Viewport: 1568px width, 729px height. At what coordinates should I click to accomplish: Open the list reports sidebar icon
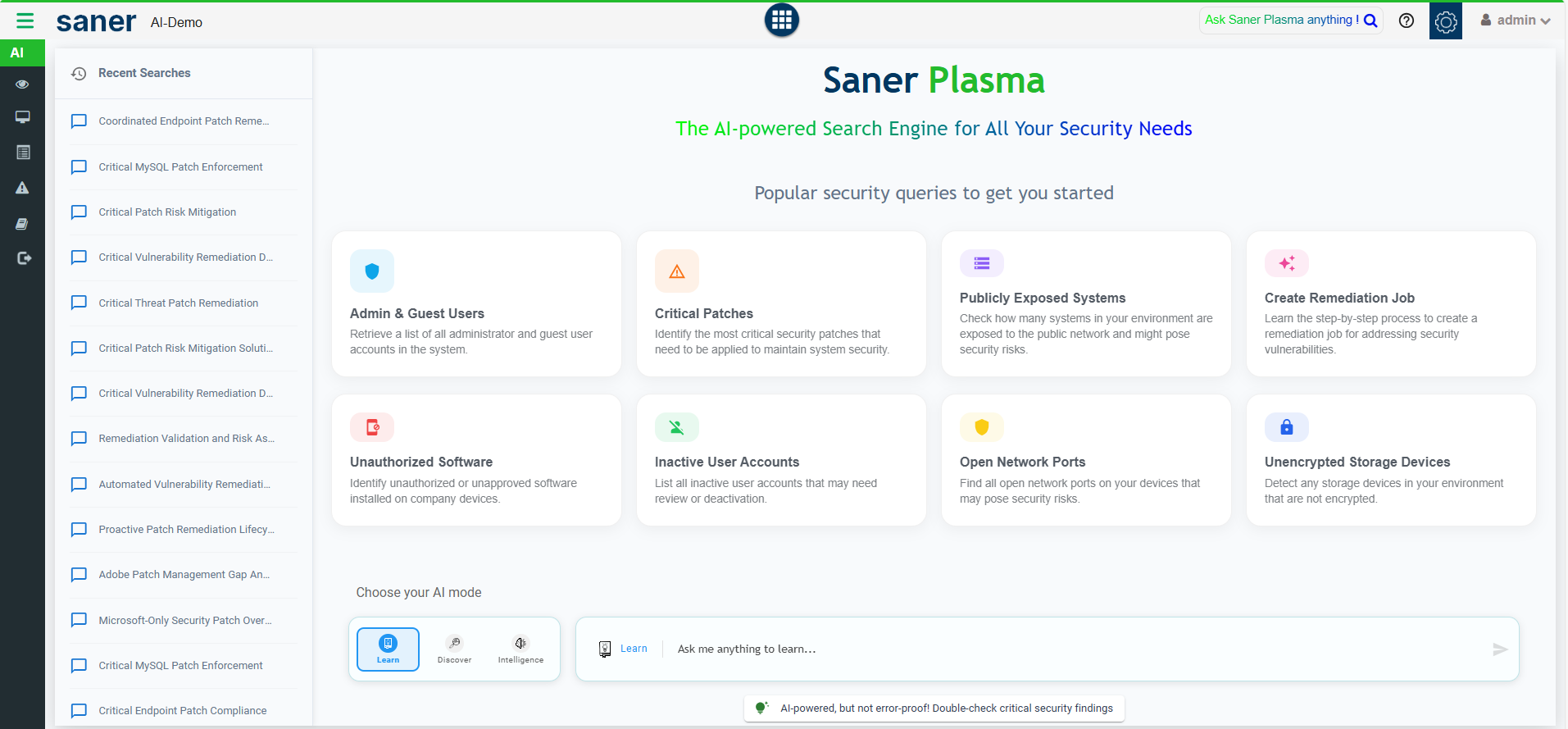point(23,153)
